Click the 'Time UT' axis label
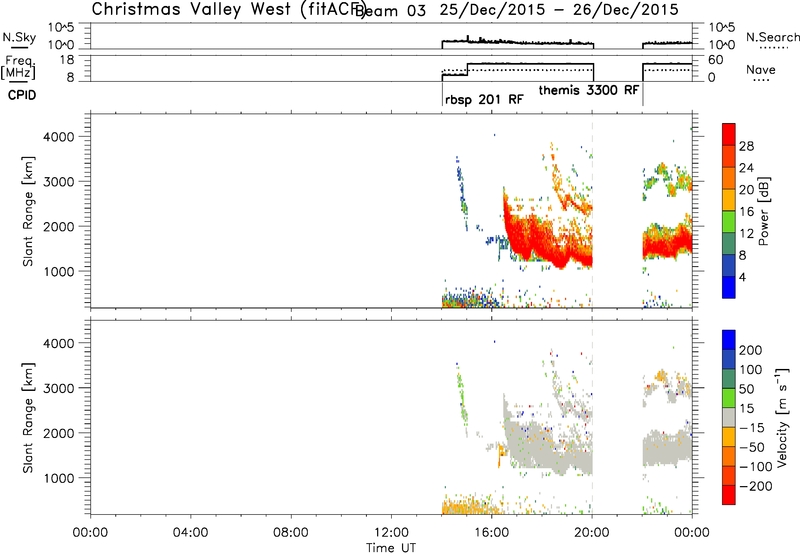The image size is (800, 554). [391, 548]
